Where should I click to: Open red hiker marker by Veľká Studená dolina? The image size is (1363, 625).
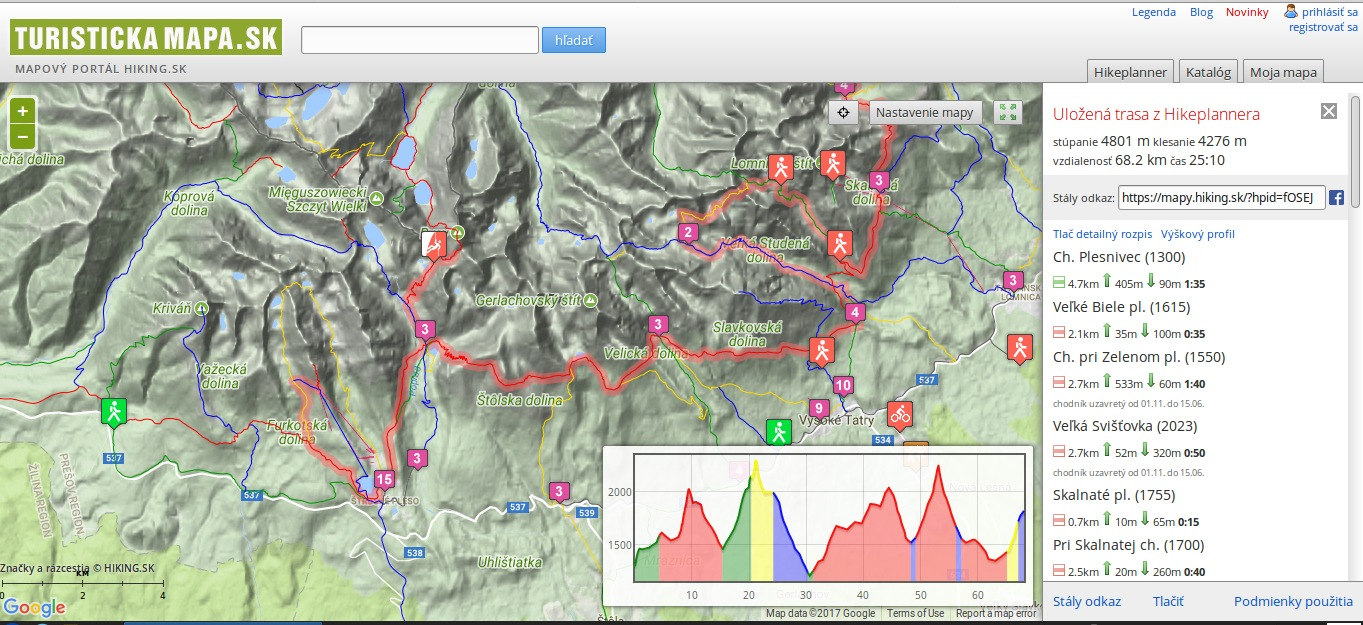tap(839, 243)
